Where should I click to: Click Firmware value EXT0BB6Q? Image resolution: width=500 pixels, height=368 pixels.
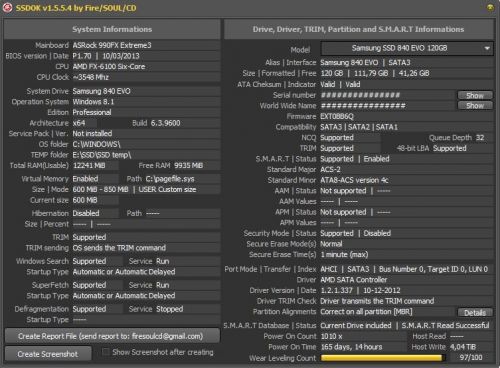[x=337, y=117]
